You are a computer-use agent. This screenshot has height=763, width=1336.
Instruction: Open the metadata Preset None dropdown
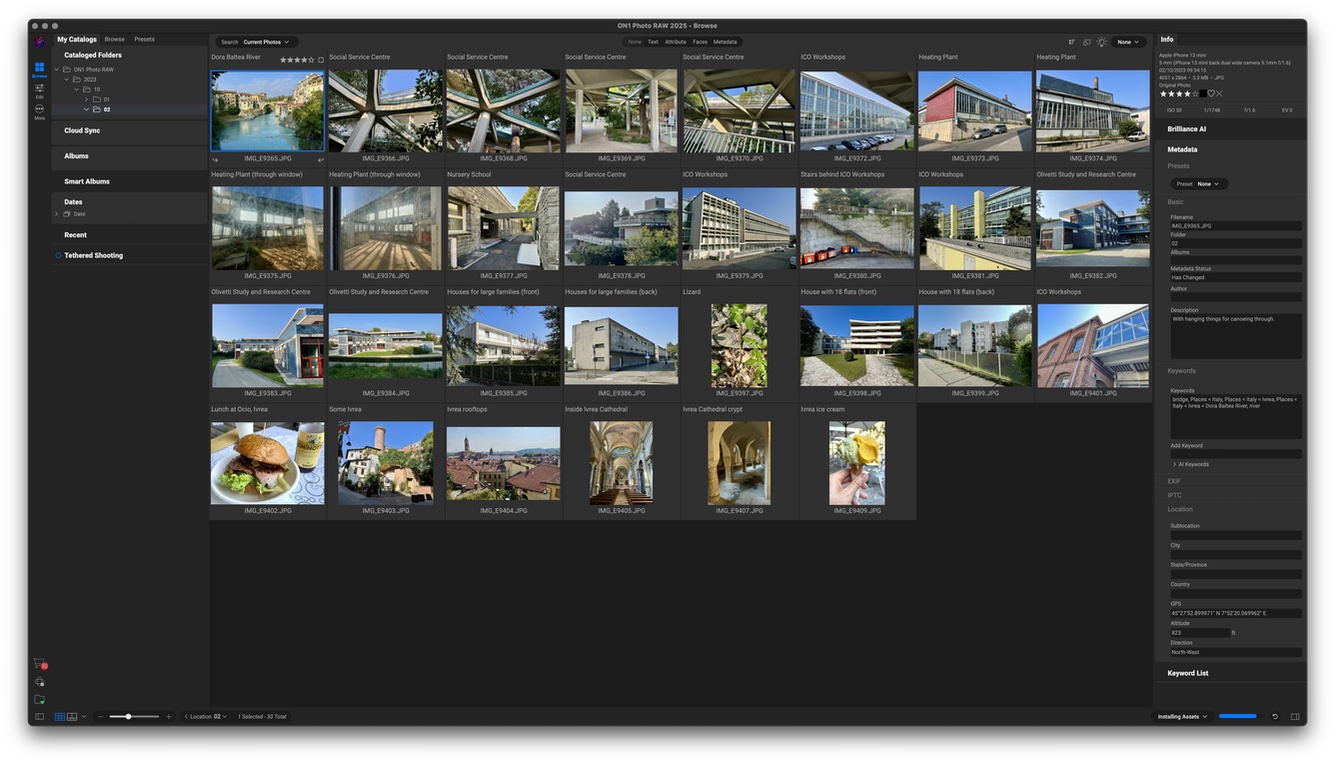pyautogui.click(x=1200, y=184)
